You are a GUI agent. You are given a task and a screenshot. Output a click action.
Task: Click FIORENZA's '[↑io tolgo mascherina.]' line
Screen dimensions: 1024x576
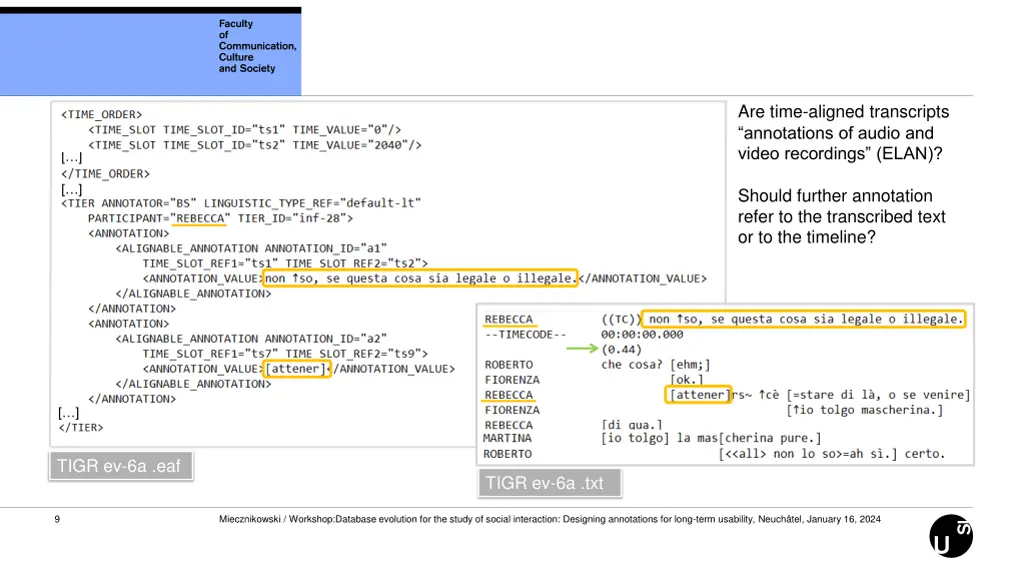pos(867,410)
